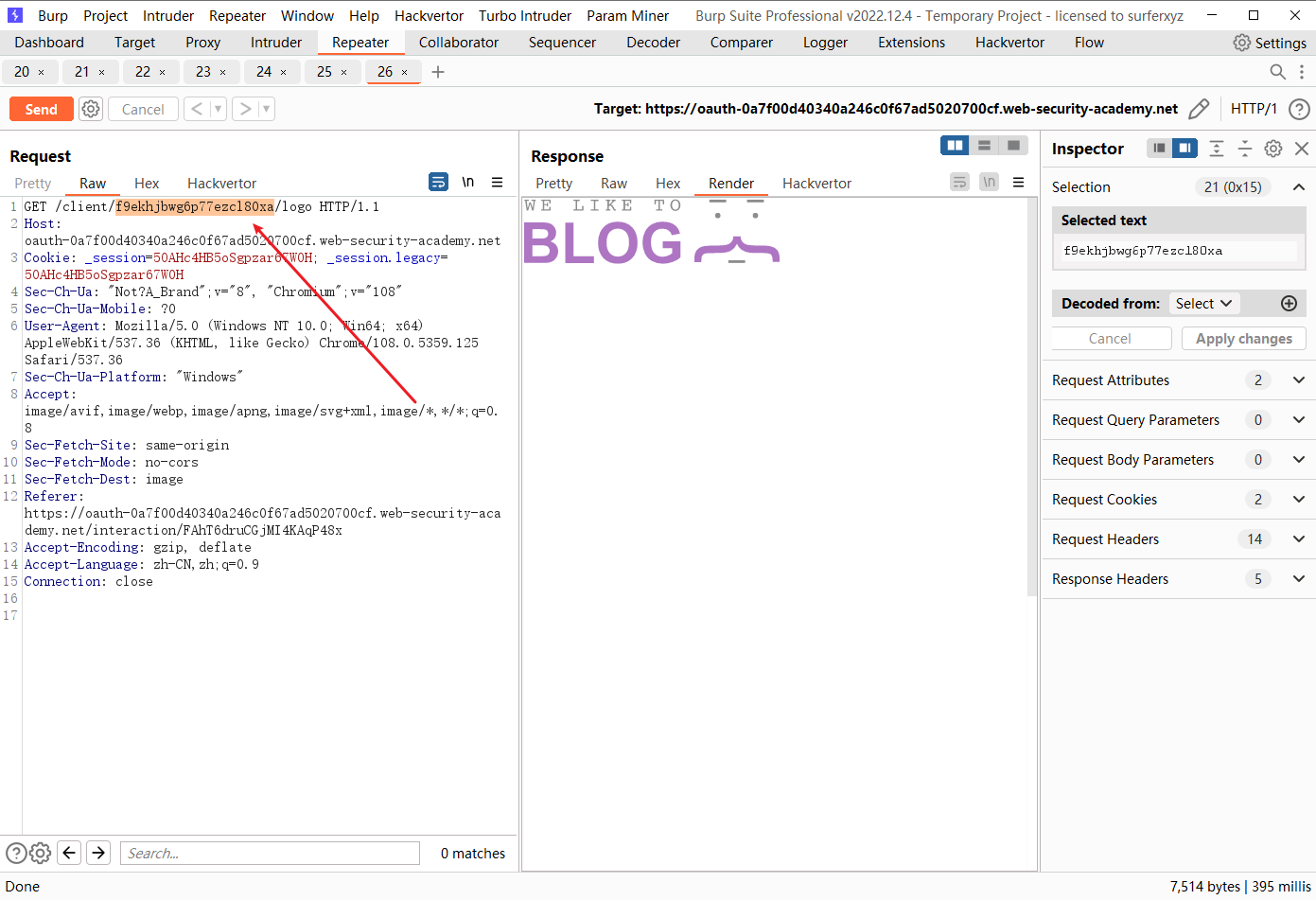The height and width of the screenshot is (900, 1316).
Task: Click the Inspector settings gear icon
Action: (1272, 149)
